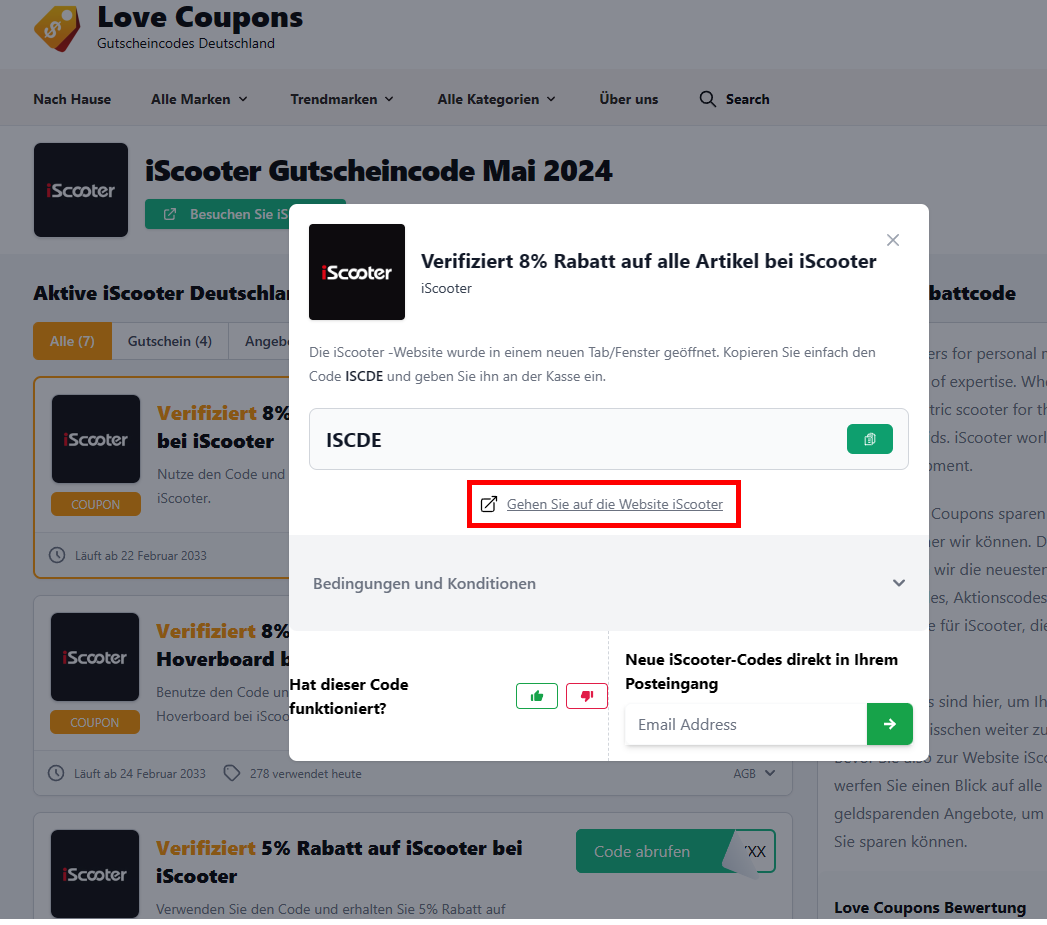This screenshot has height=925, width=1047.
Task: Submit email with green arrow button
Action: 889,724
